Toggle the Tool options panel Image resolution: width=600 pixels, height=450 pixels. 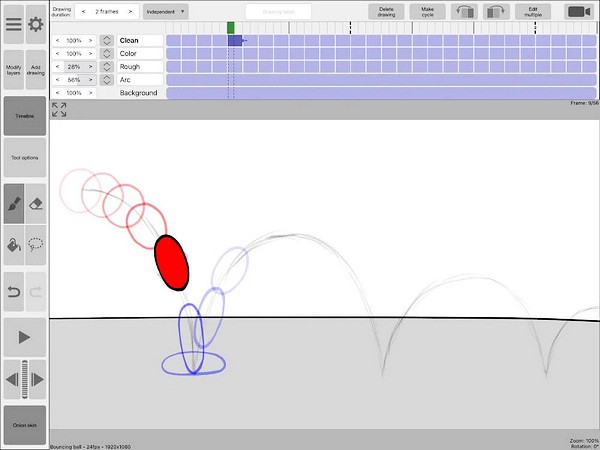(x=24, y=158)
